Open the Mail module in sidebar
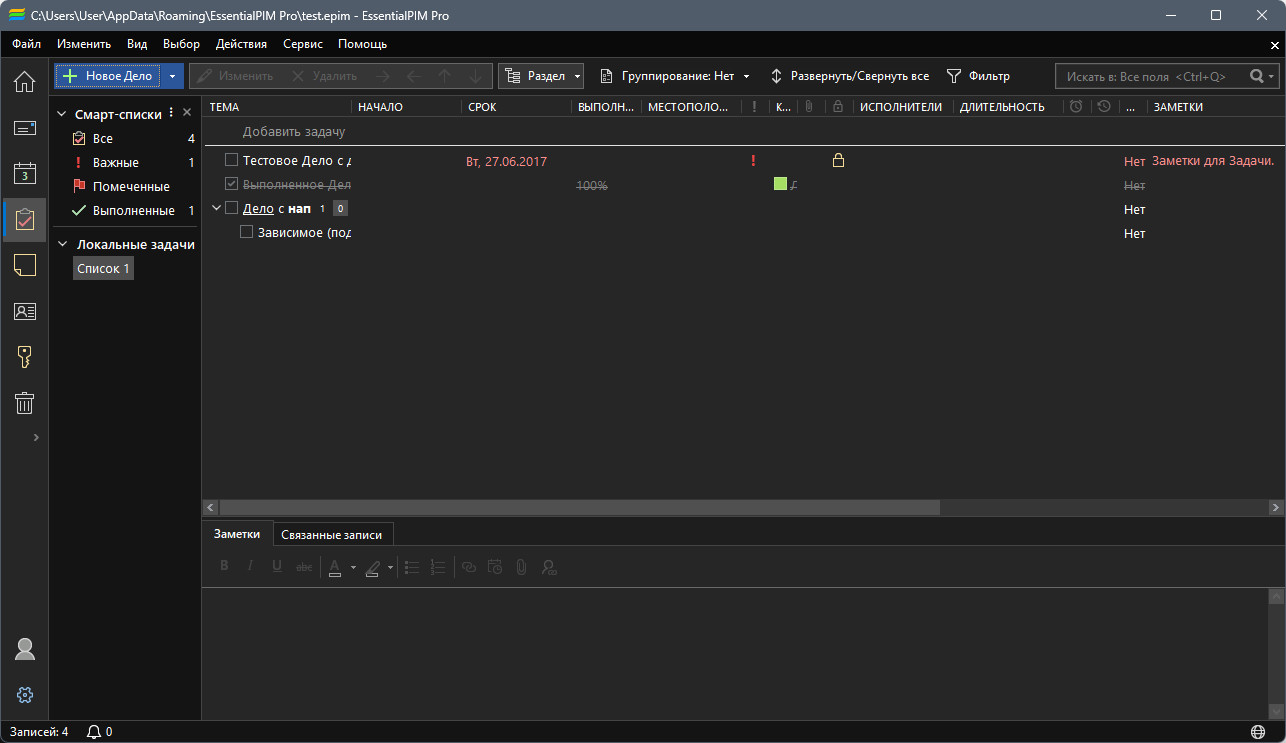Image resolution: width=1286 pixels, height=743 pixels. pyautogui.click(x=24, y=127)
